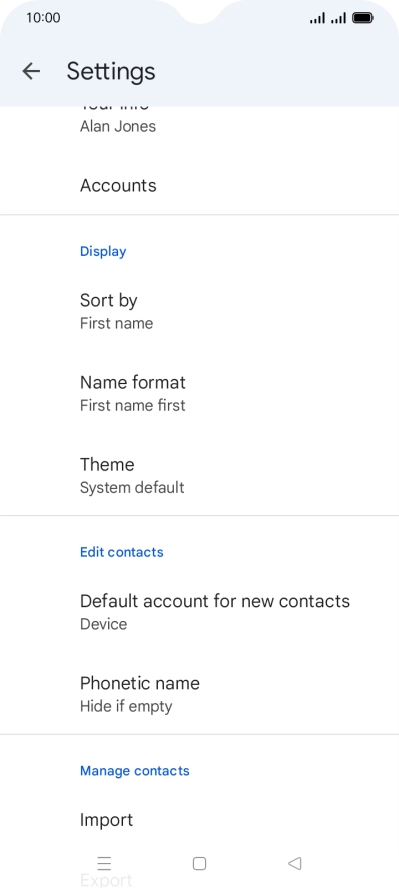The image size is (399, 888).
Task: Change the Name format option
Action: (x=199, y=393)
